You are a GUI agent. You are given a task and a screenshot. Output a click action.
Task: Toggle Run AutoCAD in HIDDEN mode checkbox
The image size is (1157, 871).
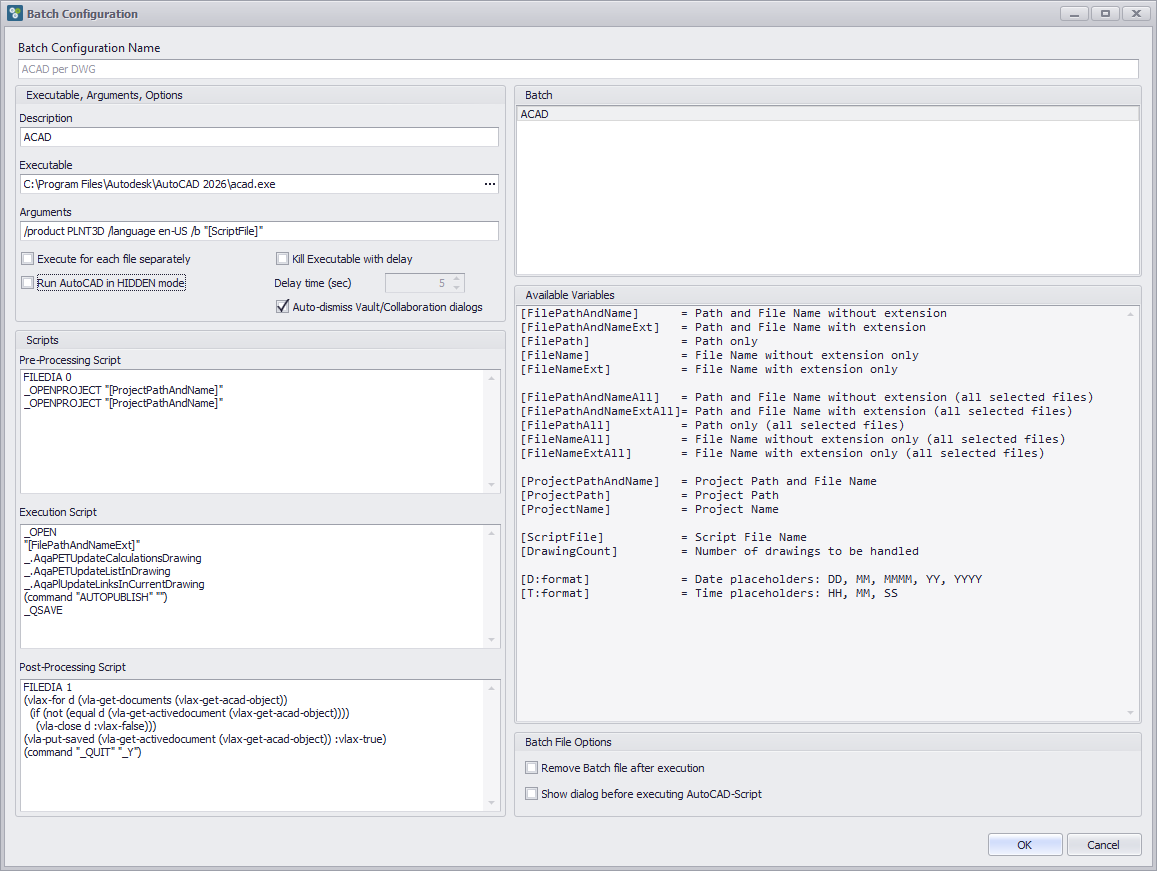coord(28,283)
